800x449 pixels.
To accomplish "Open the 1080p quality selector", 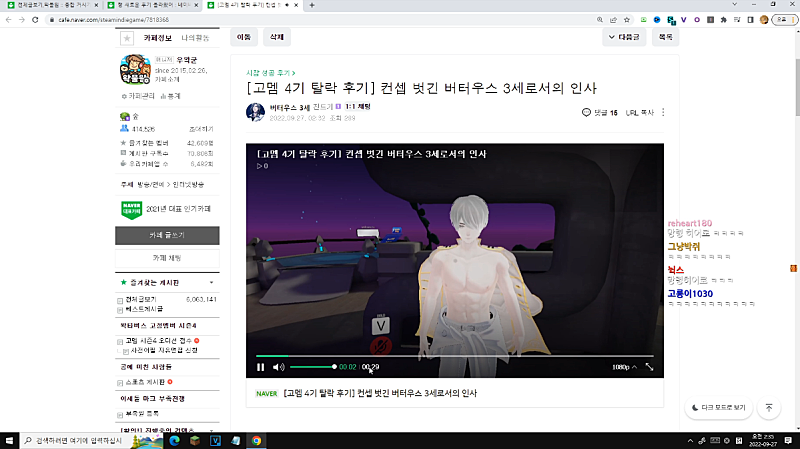I will (x=624, y=367).
